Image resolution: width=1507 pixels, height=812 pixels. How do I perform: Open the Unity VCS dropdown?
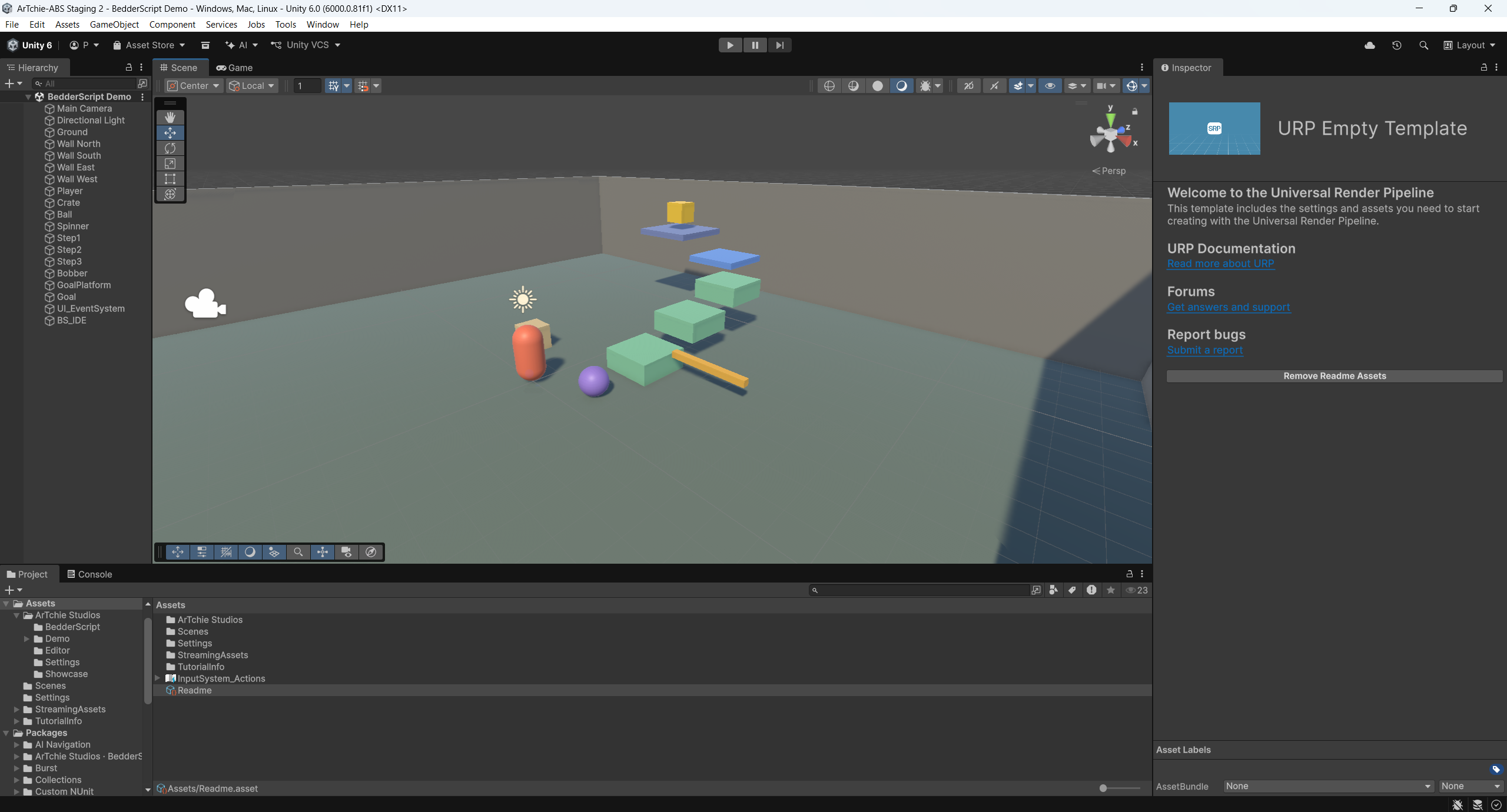(306, 45)
